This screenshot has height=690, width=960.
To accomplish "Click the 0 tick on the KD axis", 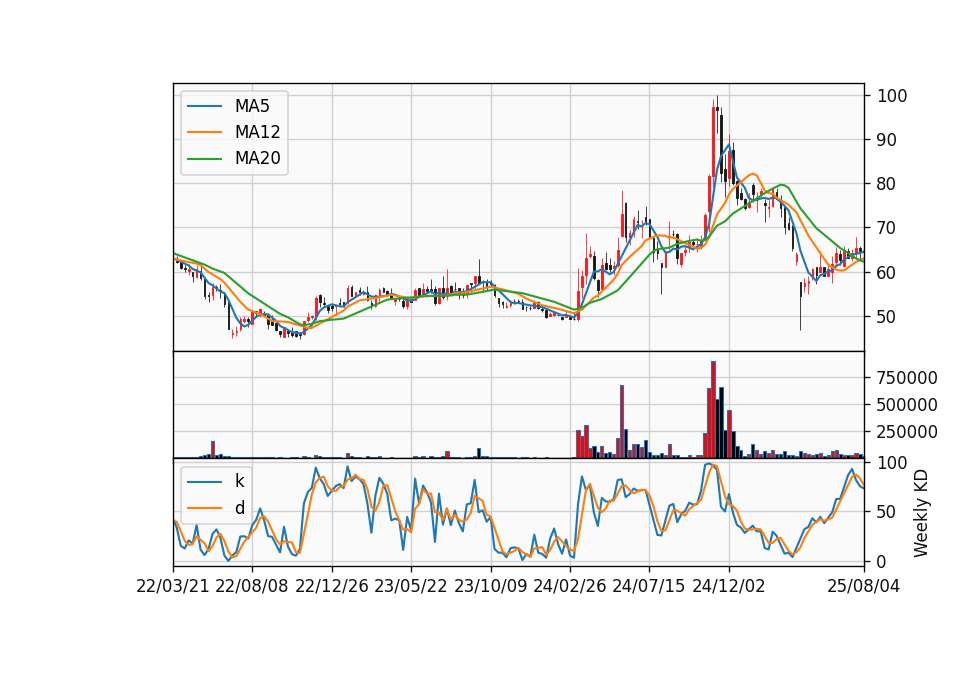I will point(881,561).
